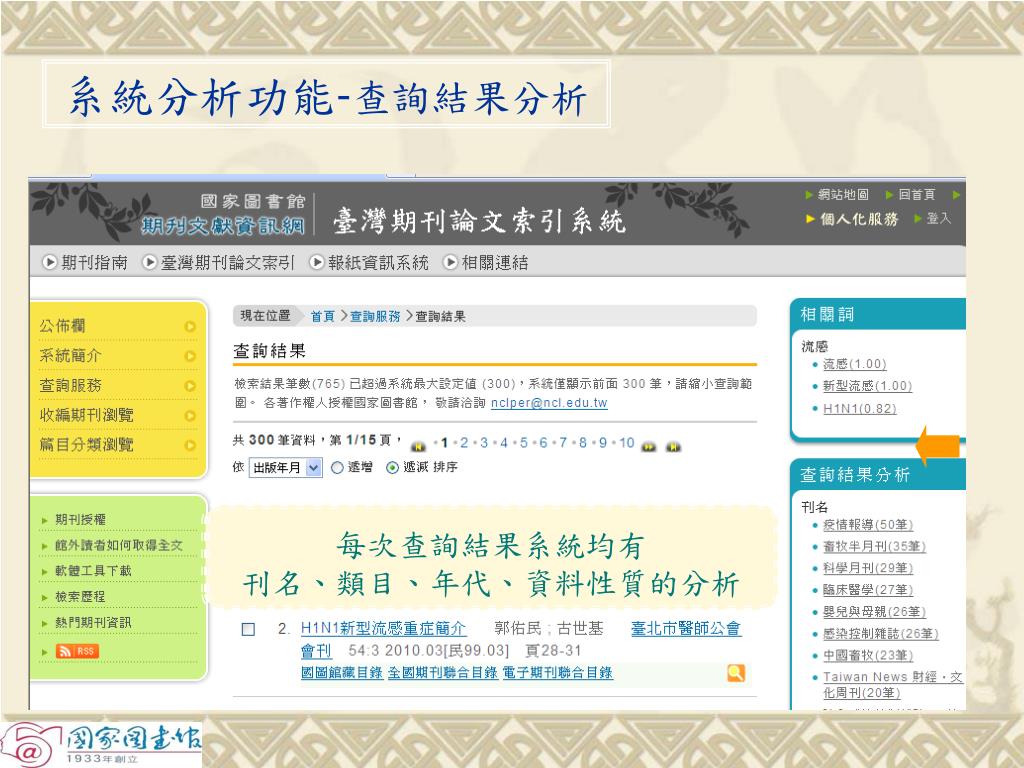The width and height of the screenshot is (1024, 768).
Task: Filter by journal 中國畜牧(23筆)
Action: 868,655
